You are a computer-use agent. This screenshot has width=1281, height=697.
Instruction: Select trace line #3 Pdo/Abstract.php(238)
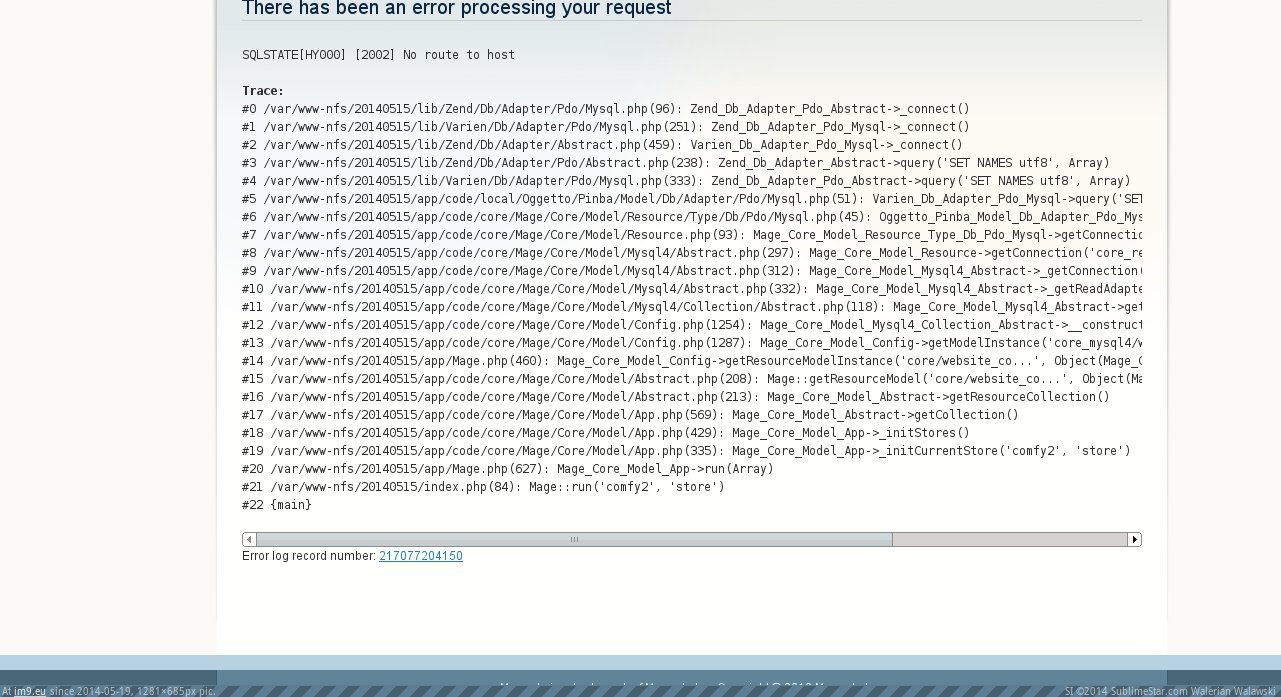point(676,163)
